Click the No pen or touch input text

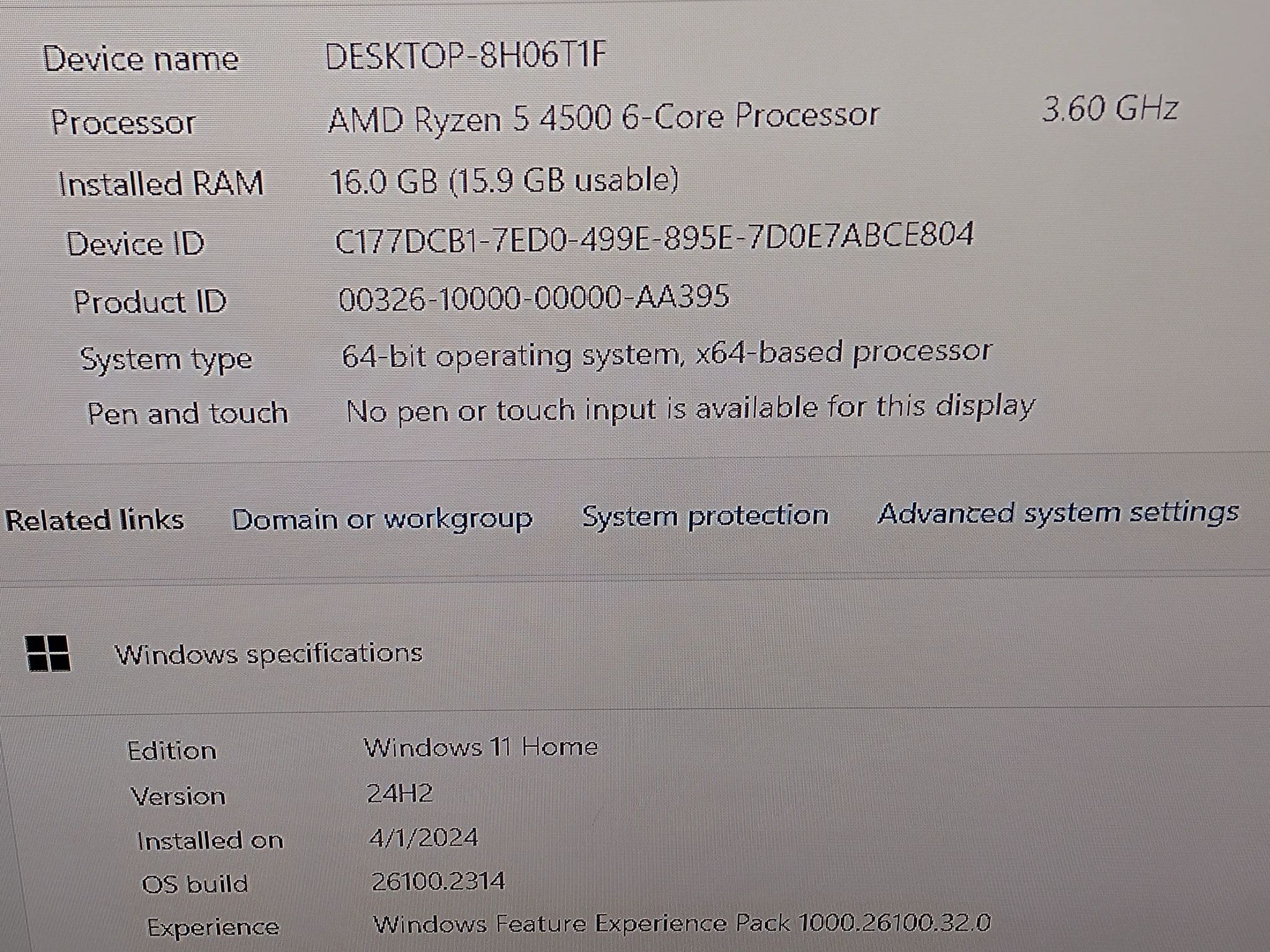pyautogui.click(x=690, y=410)
